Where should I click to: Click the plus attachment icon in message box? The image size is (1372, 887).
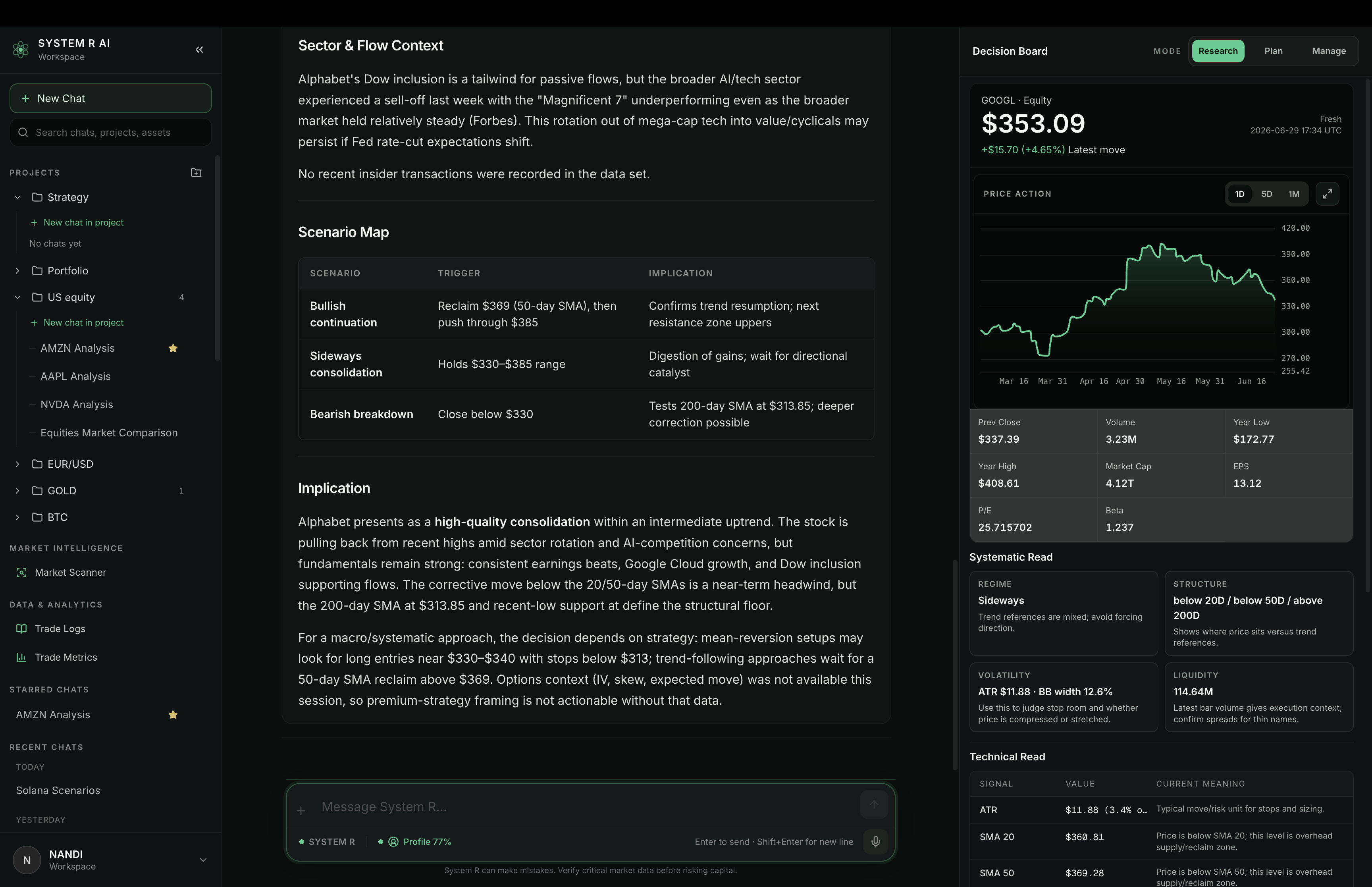(x=301, y=810)
